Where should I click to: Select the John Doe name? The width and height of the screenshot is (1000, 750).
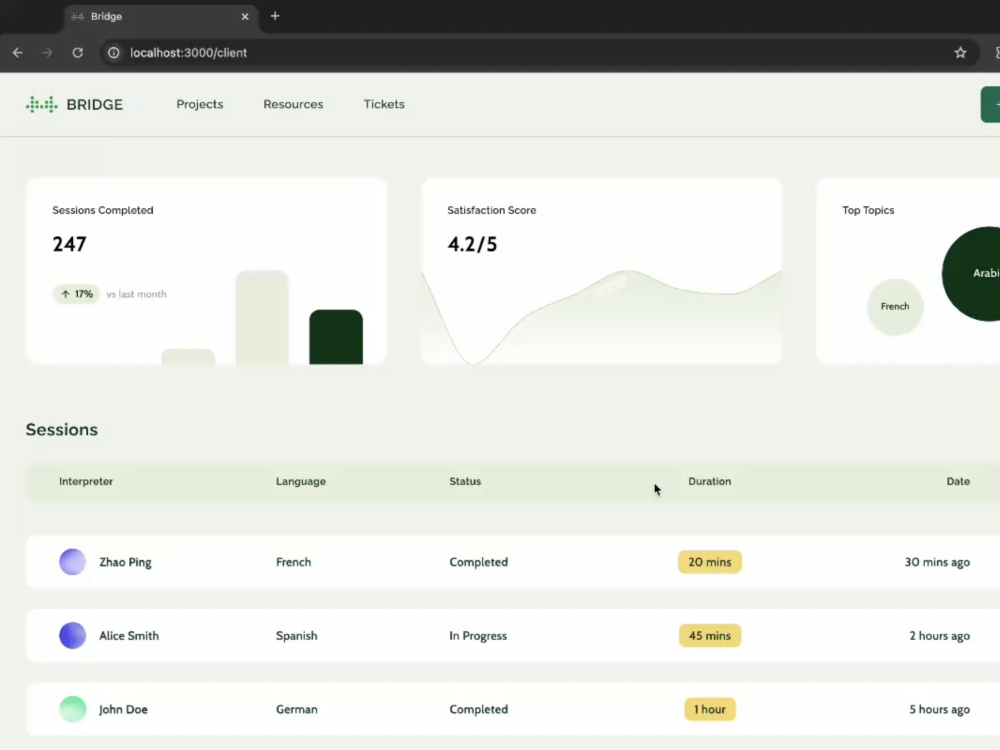[x=123, y=709]
